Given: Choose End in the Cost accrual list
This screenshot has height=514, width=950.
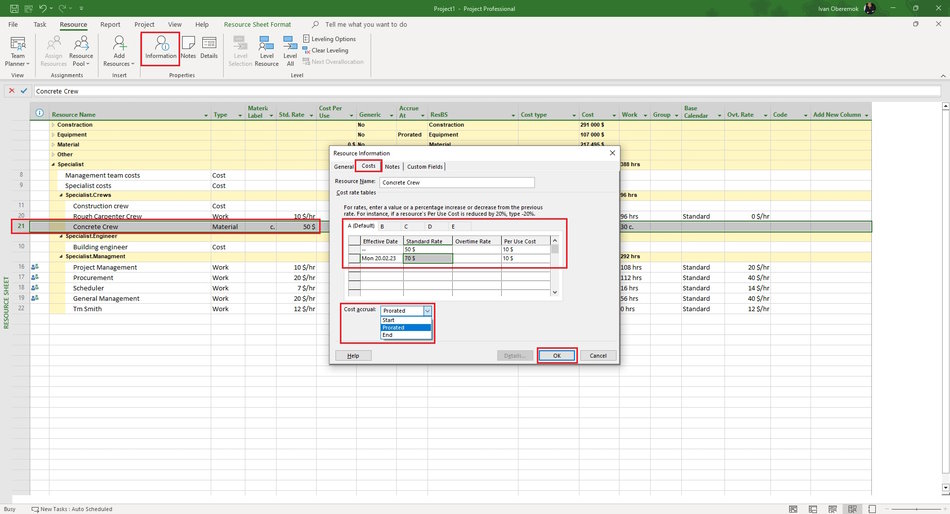Looking at the screenshot, I should [406, 335].
